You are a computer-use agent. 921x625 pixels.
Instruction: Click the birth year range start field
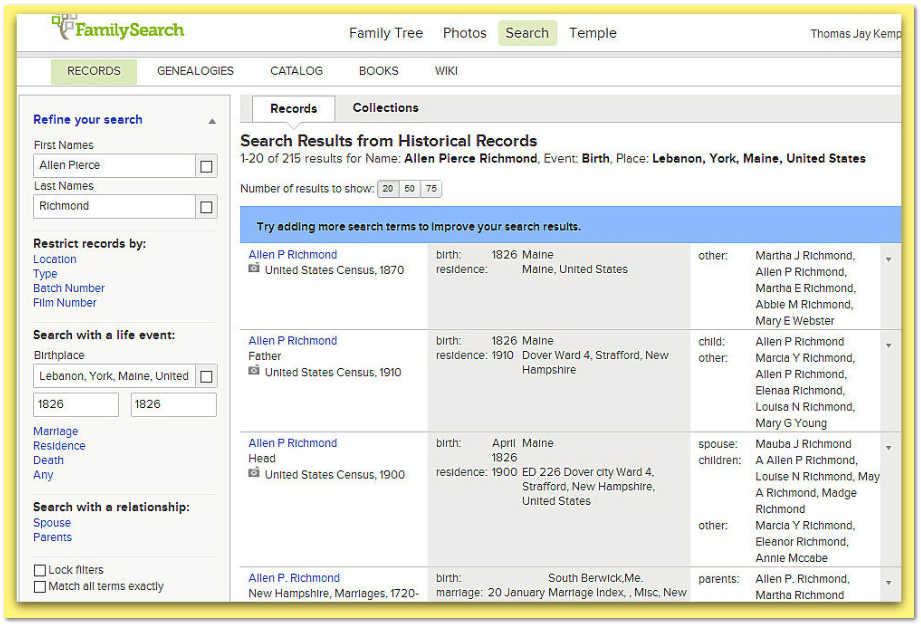[76, 405]
